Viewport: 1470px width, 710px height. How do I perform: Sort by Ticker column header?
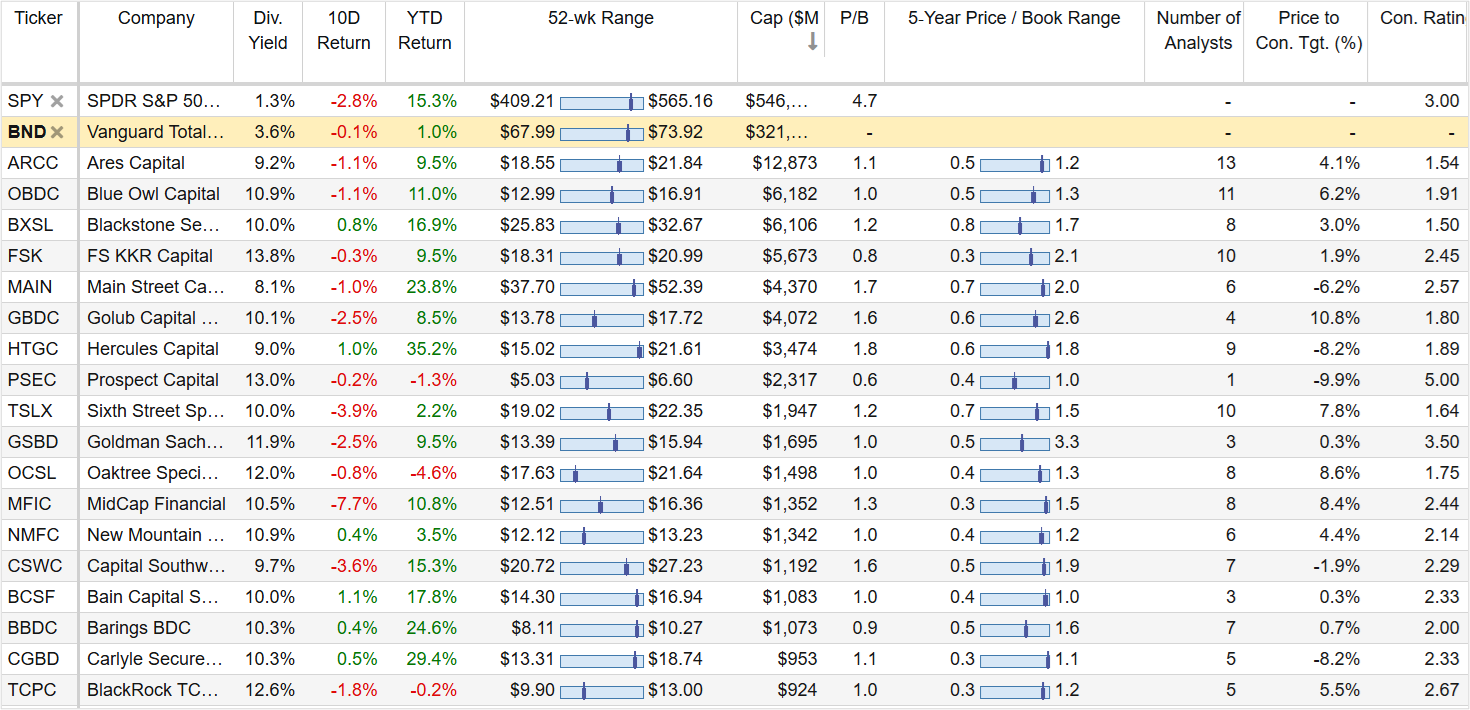[39, 18]
